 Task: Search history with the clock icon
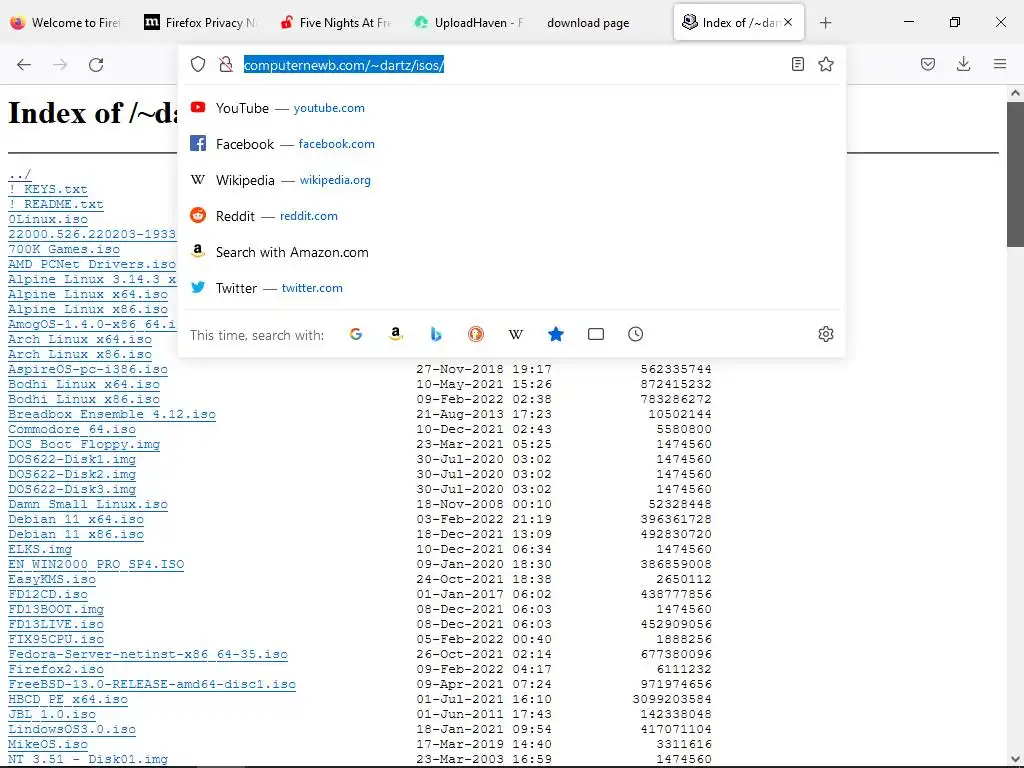coord(635,334)
